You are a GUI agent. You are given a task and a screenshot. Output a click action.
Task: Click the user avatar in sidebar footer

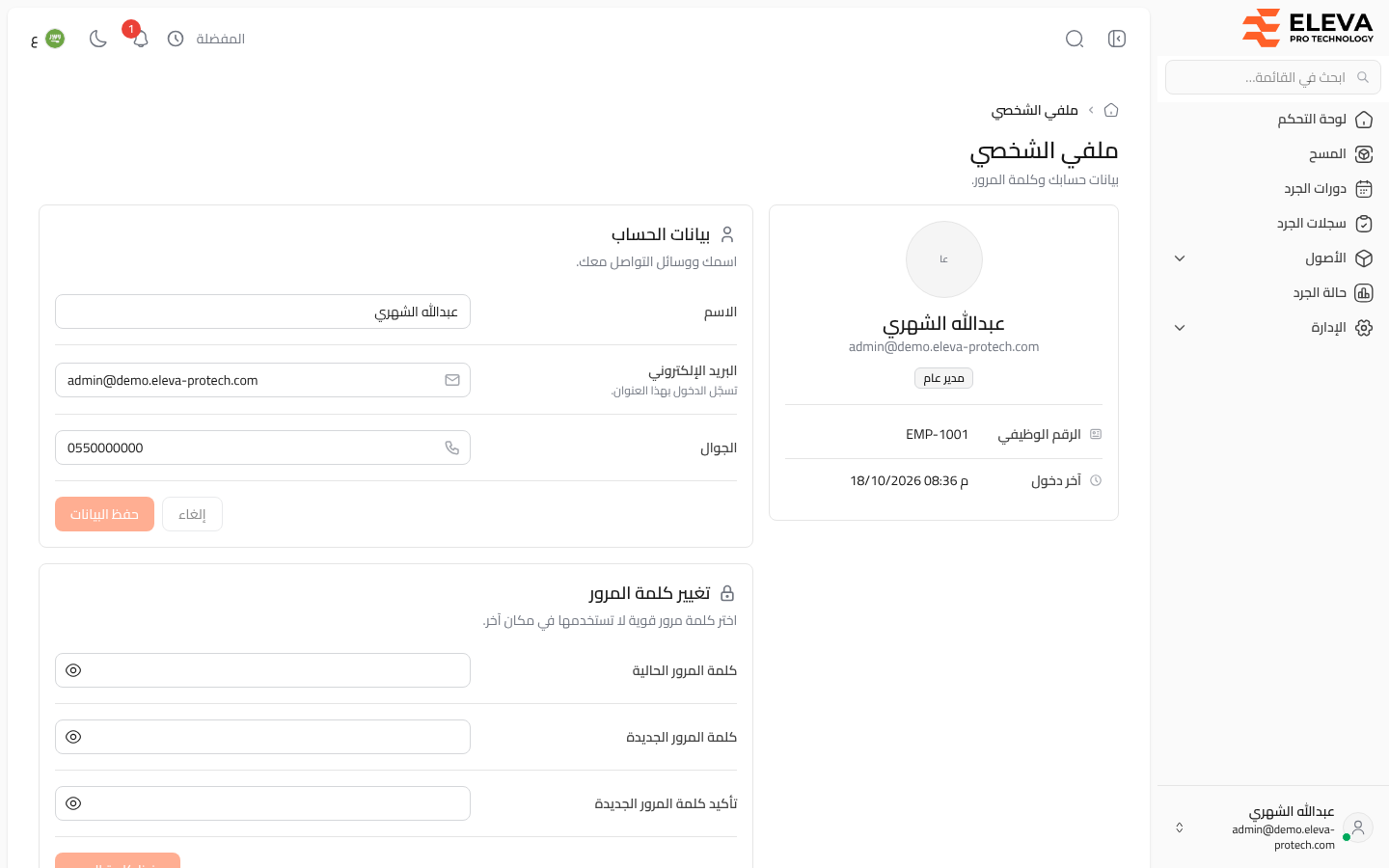coord(1358,827)
